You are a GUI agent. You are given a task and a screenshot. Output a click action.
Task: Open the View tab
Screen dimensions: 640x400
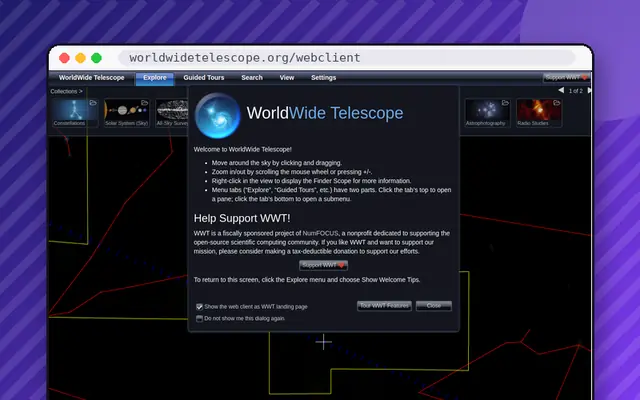(287, 78)
